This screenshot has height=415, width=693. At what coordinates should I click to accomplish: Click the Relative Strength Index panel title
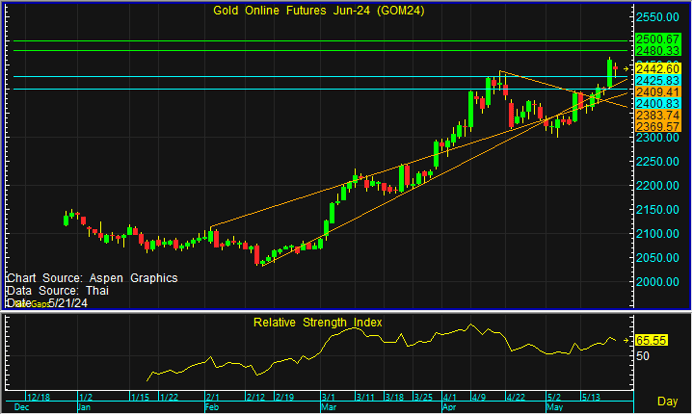[x=317, y=323]
